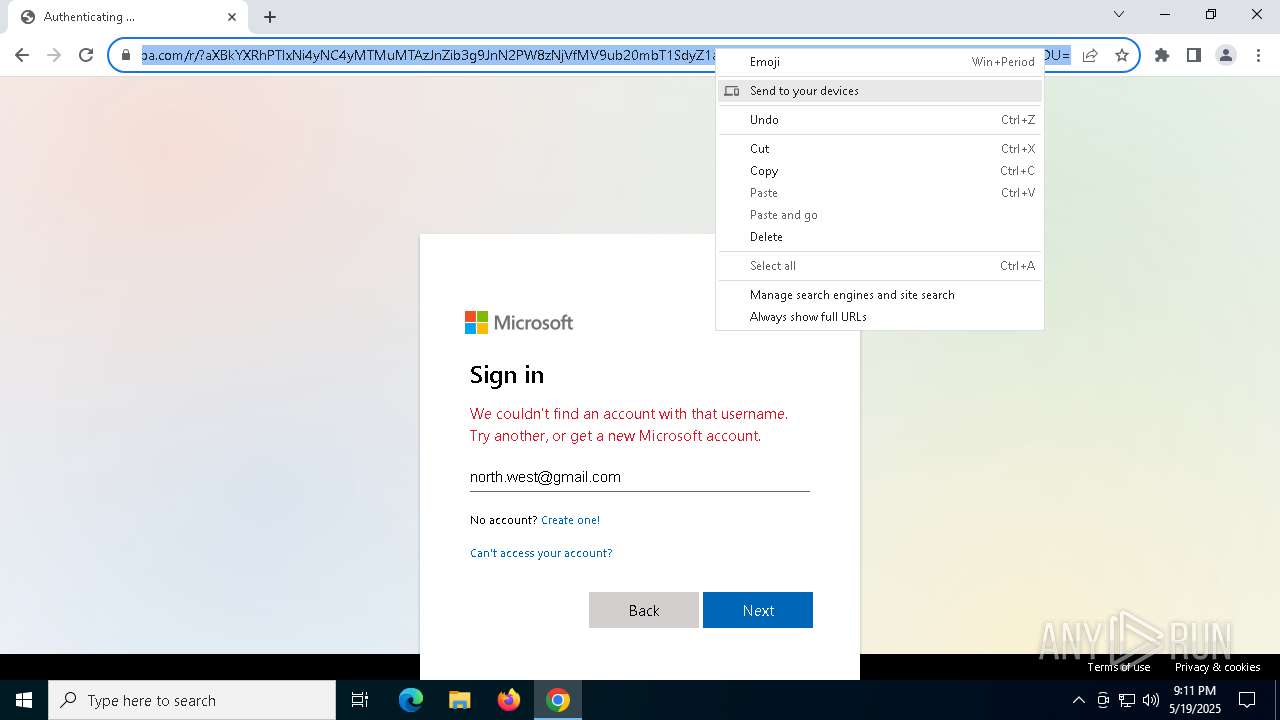Launch Microsoft Edge from taskbar
The image size is (1280, 720).
coord(411,700)
